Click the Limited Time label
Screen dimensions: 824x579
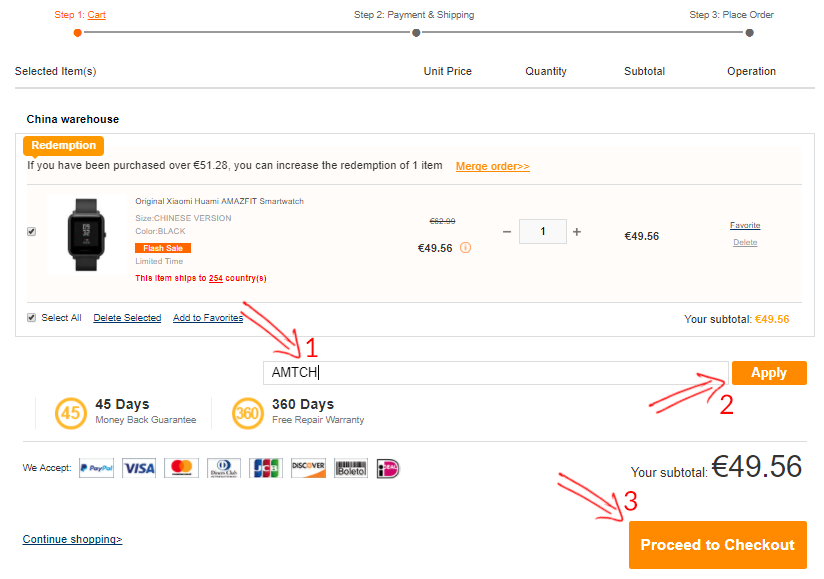[x=159, y=261]
